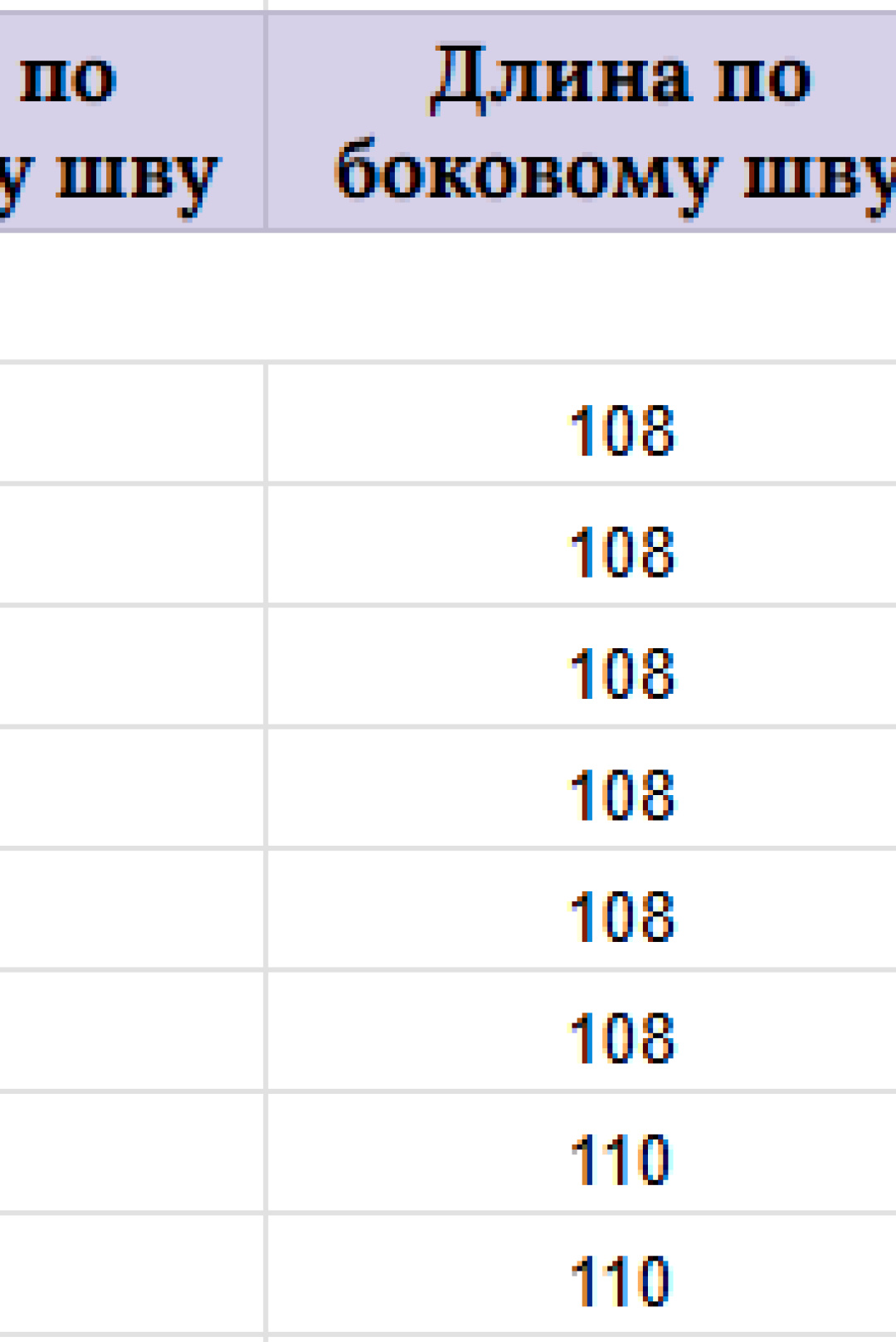This screenshot has width=896, height=1342.
Task: Select the second, bottom-most 110 value cell
Action: click(x=582, y=1273)
